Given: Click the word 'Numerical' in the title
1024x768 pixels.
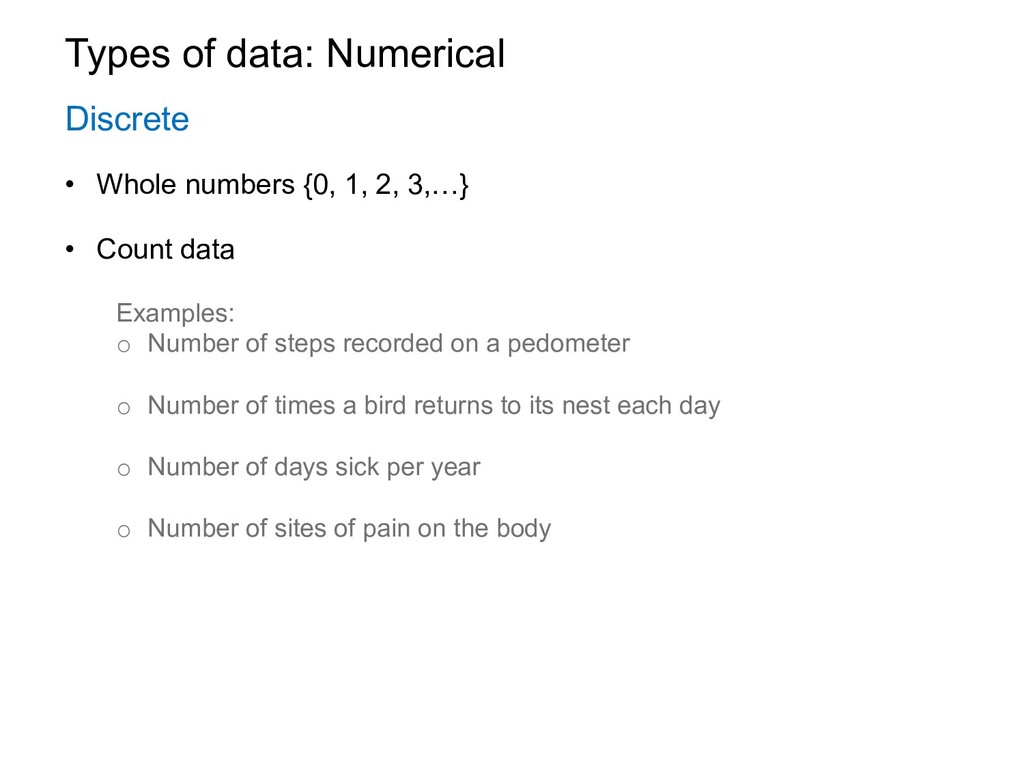Looking at the screenshot, I should [415, 54].
